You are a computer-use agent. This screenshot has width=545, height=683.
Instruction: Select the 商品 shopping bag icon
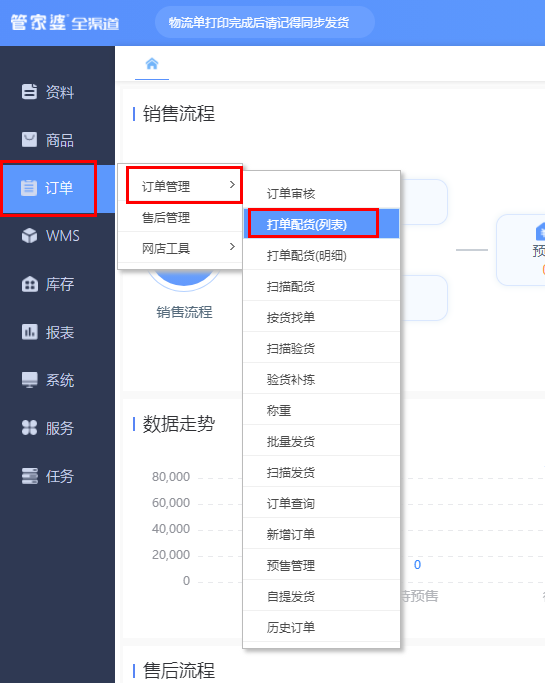click(x=29, y=139)
